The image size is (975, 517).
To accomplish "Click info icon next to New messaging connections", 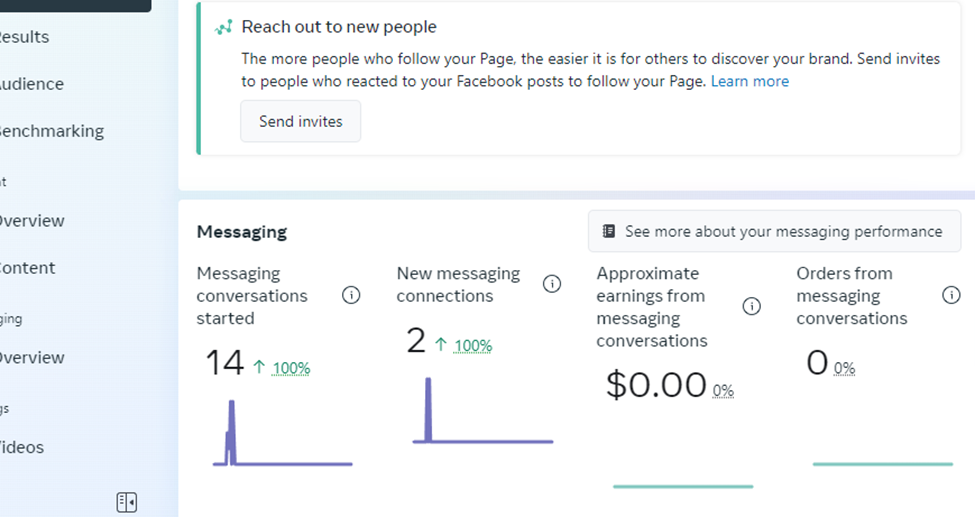I will tap(551, 284).
